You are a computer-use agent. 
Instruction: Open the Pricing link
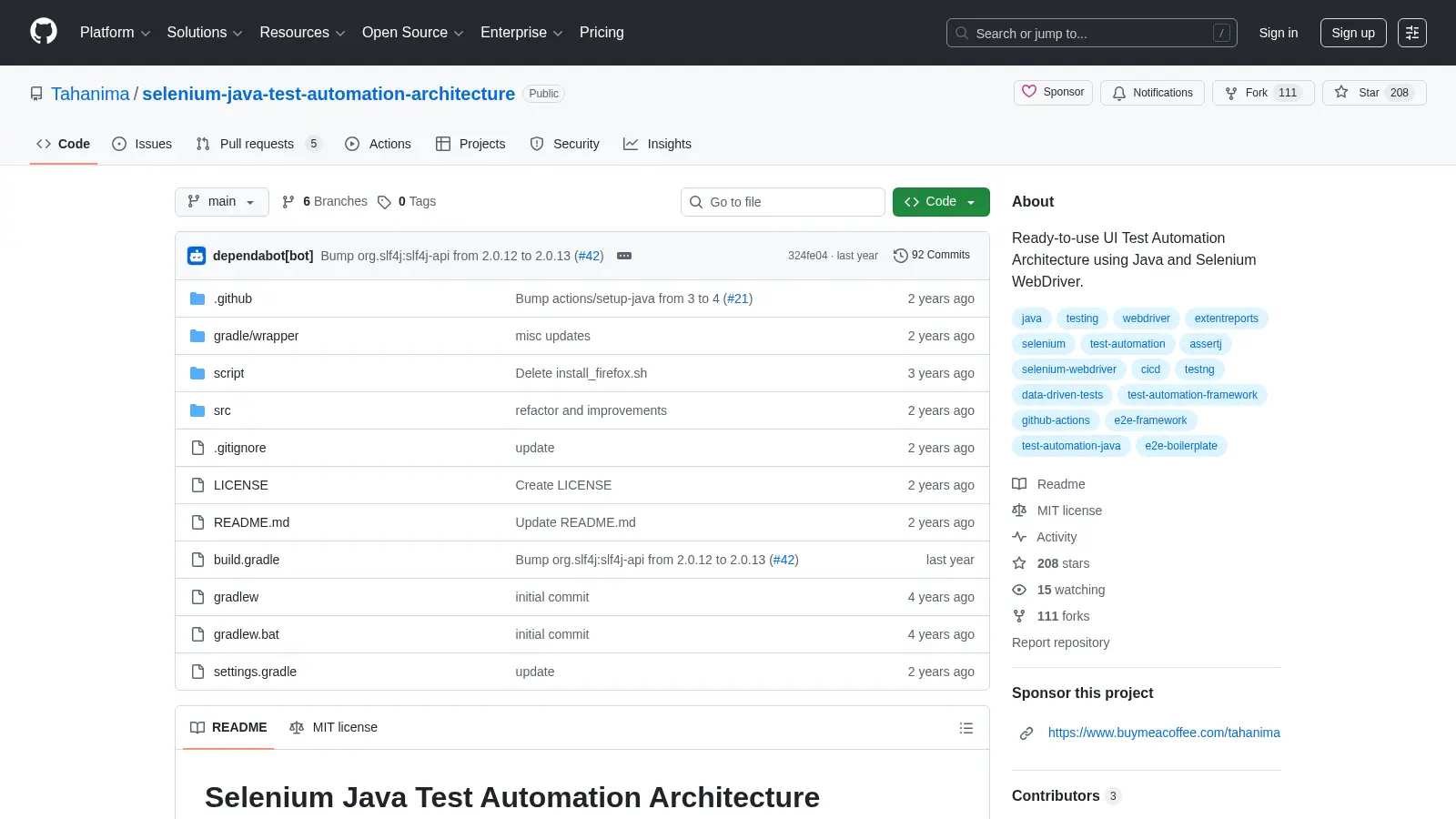click(602, 33)
